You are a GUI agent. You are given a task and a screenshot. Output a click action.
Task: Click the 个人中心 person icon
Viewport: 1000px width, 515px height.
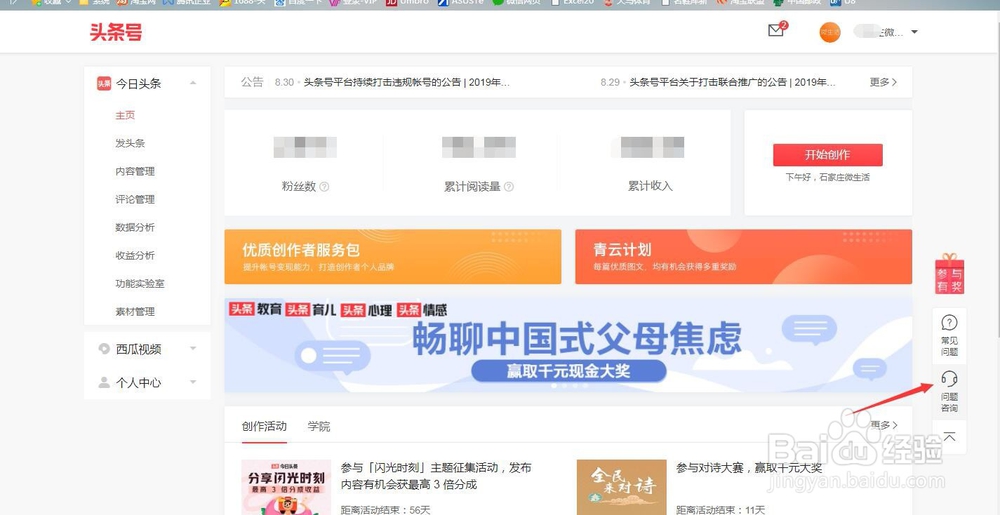[104, 382]
